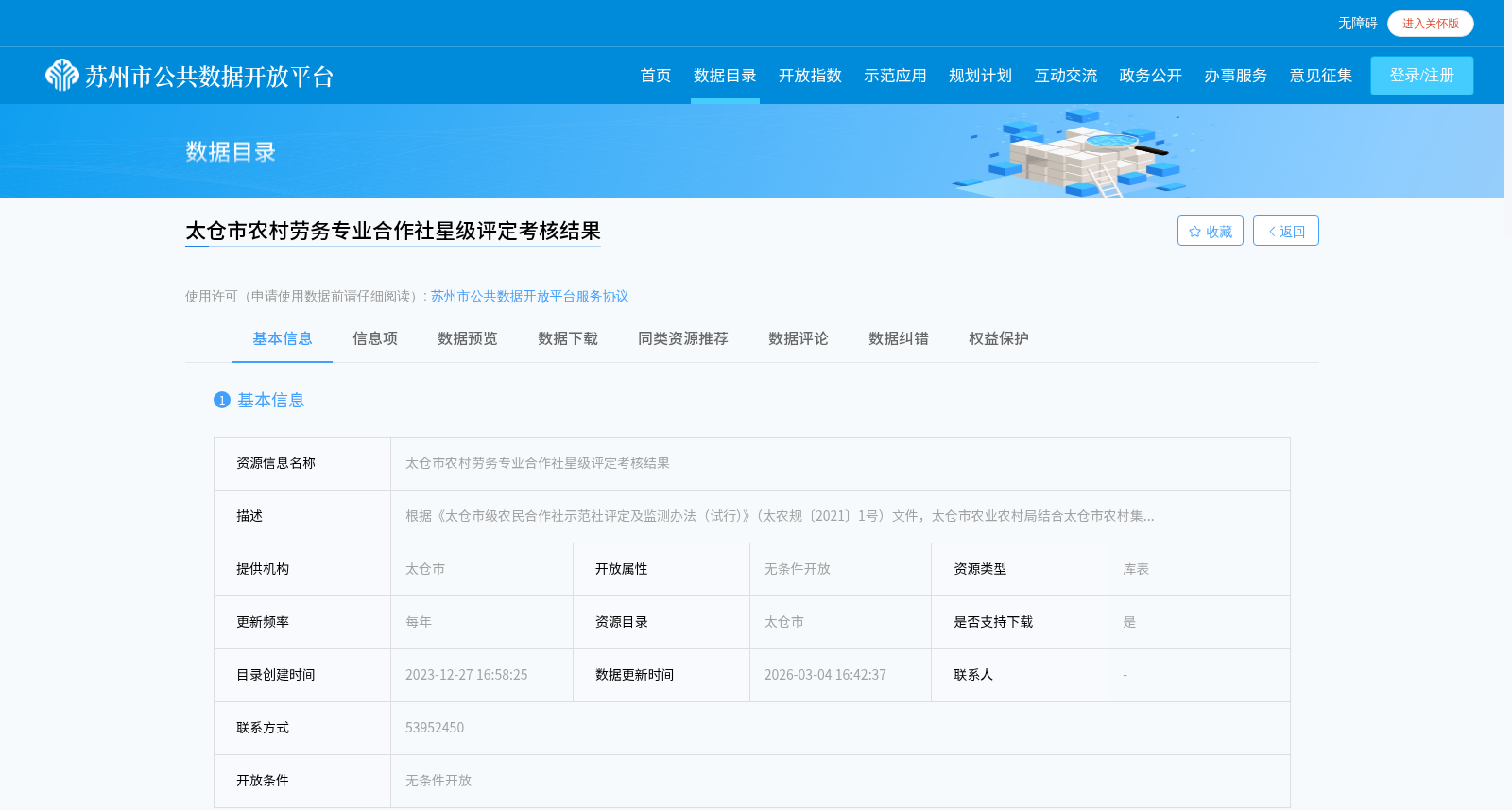Image resolution: width=1512 pixels, height=810 pixels.
Task: Click the 资源类型 label cell
Action: pyautogui.click(x=1020, y=569)
